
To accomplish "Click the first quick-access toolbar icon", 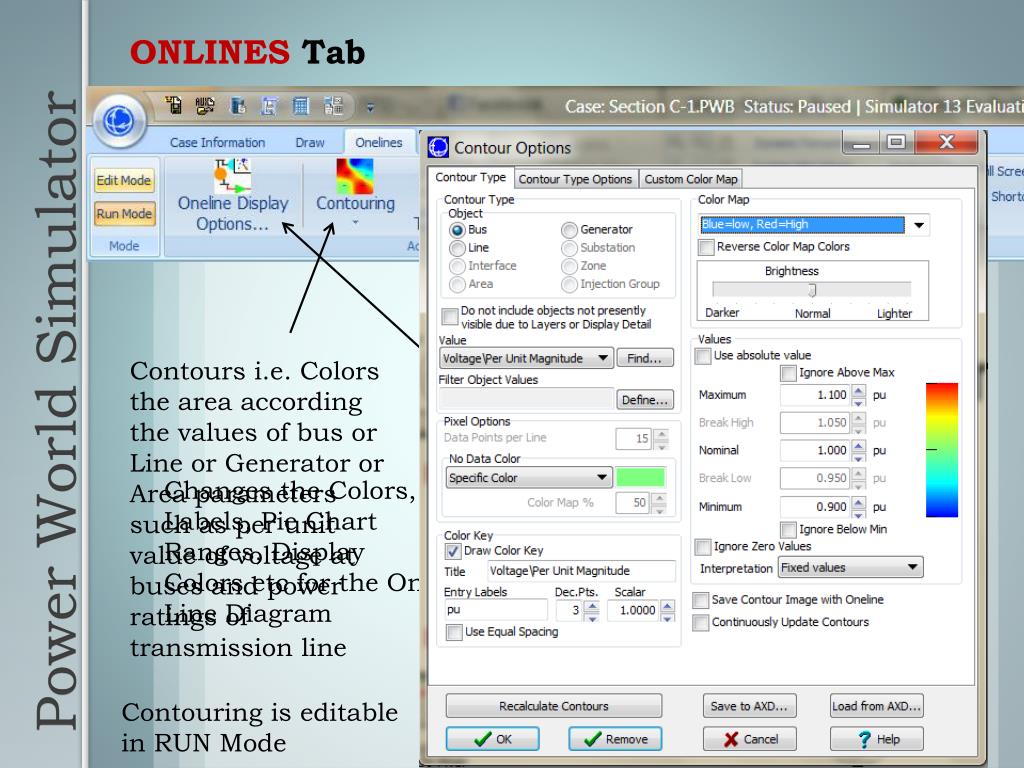I will point(173,106).
